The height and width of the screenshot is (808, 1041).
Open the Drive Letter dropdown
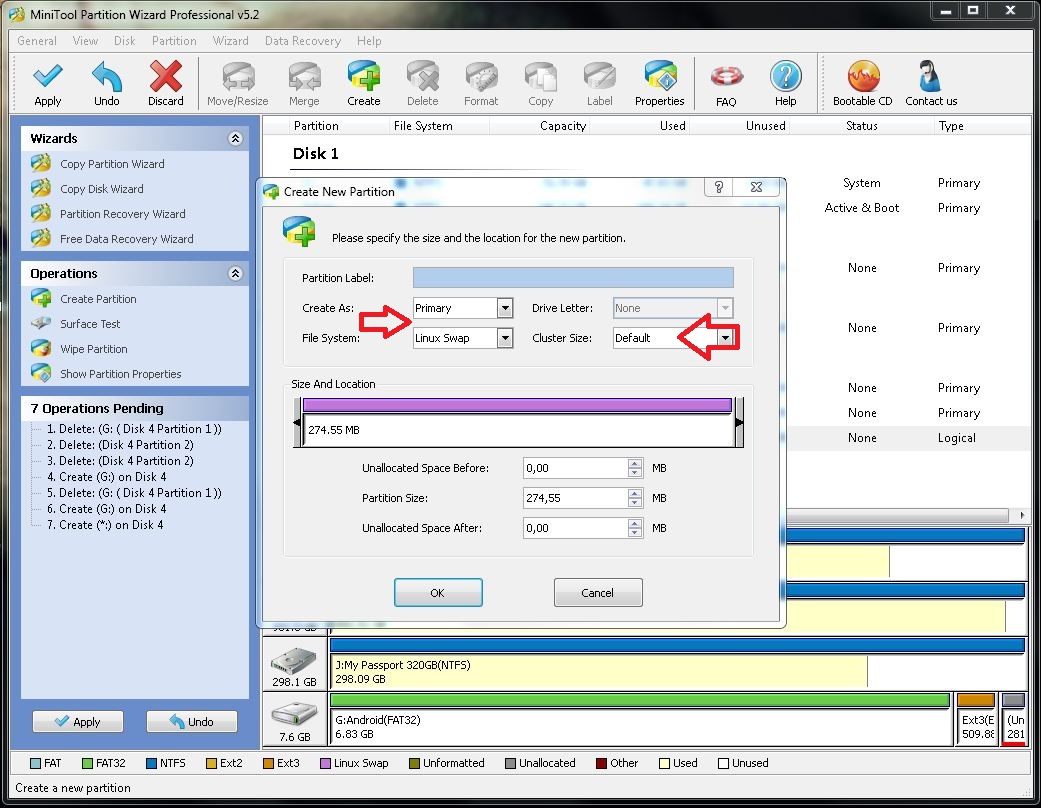click(726, 308)
